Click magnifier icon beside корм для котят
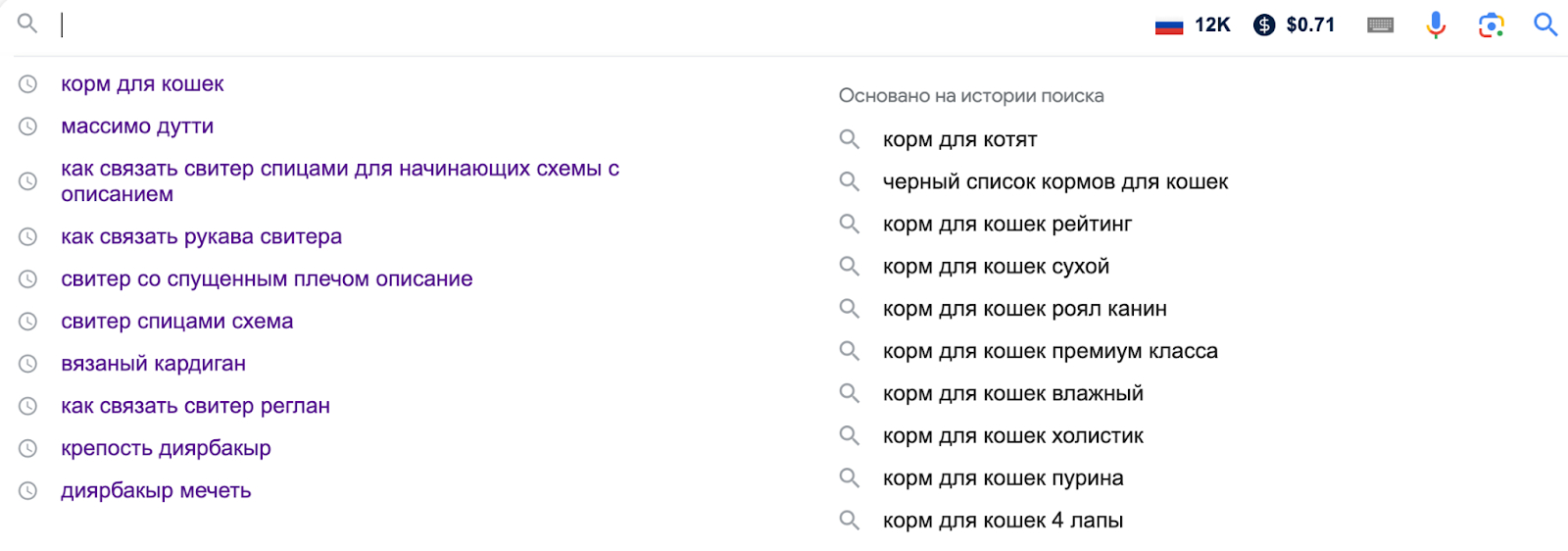Image resolution: width=1568 pixels, height=551 pixels. 850,139
